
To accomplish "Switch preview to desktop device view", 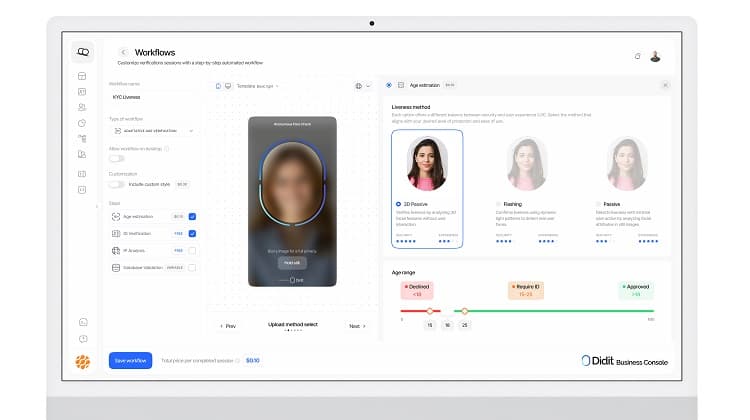I will coord(227,86).
